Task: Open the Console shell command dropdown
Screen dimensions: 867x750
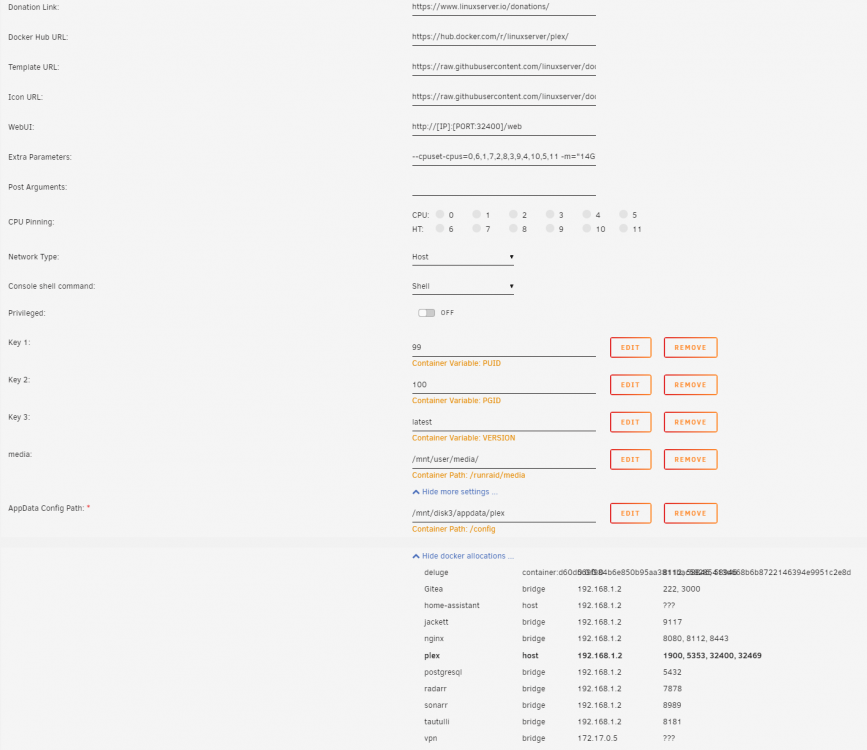Action: pos(463,287)
